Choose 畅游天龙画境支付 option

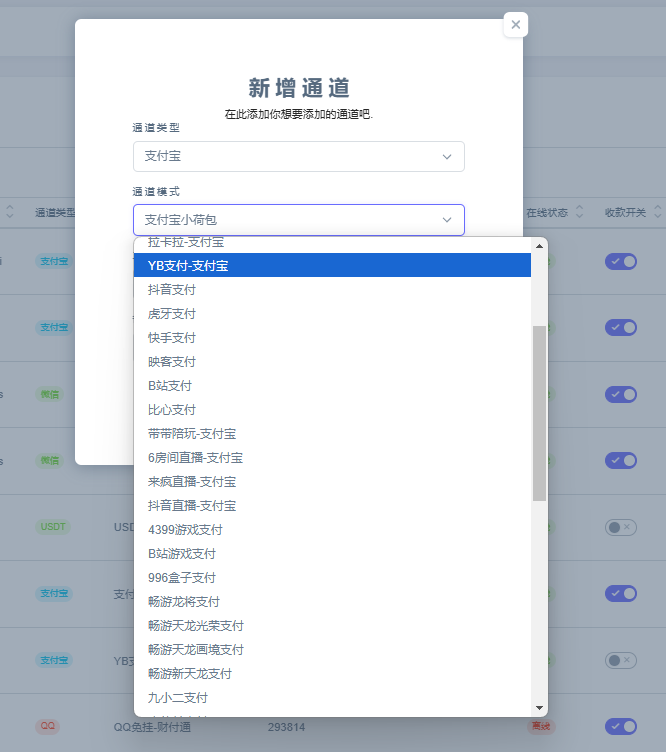tap(332, 649)
